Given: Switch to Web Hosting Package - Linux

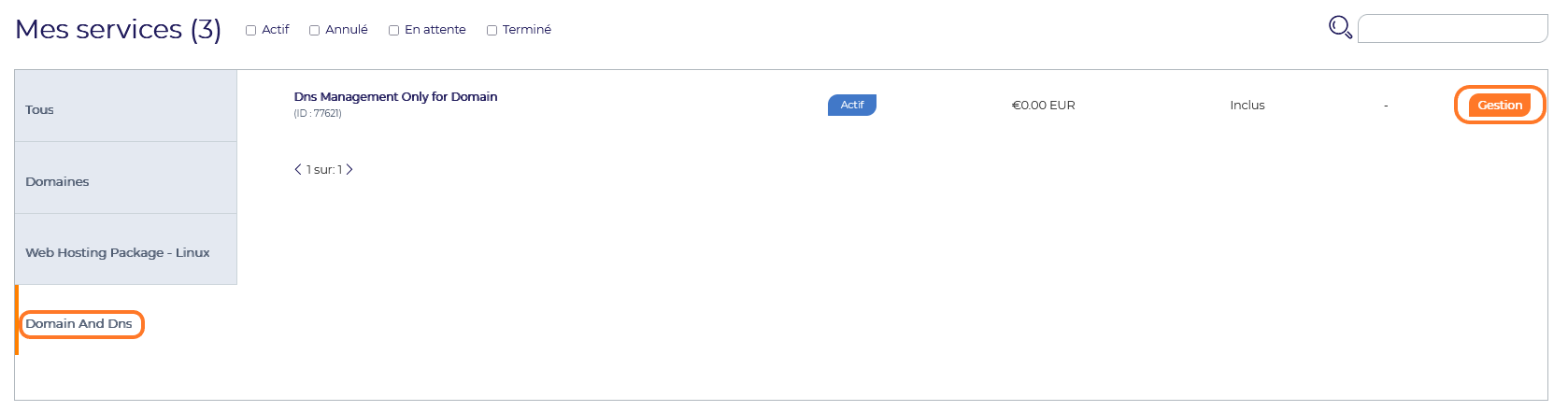Looking at the screenshot, I should (x=126, y=249).
